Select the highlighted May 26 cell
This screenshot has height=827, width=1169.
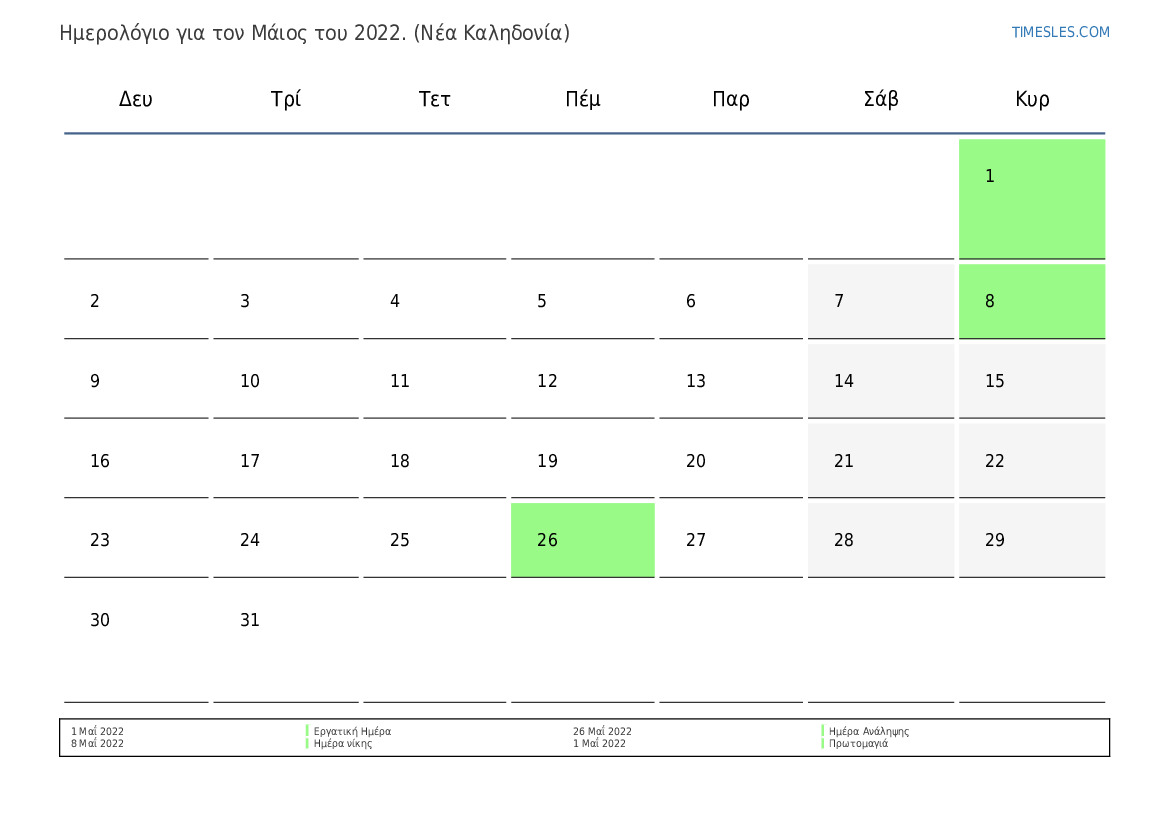pos(582,540)
